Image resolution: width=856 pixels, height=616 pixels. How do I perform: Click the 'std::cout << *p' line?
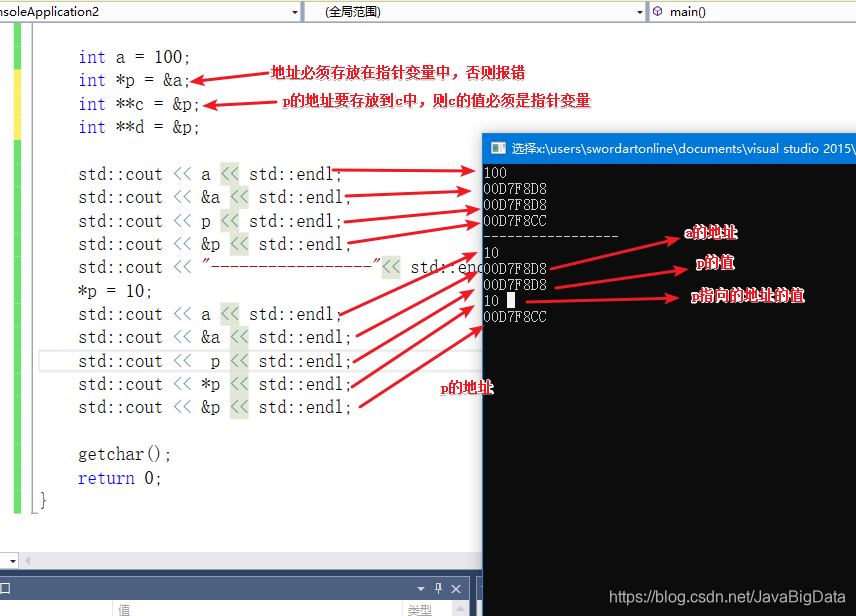pyautogui.click(x=214, y=384)
